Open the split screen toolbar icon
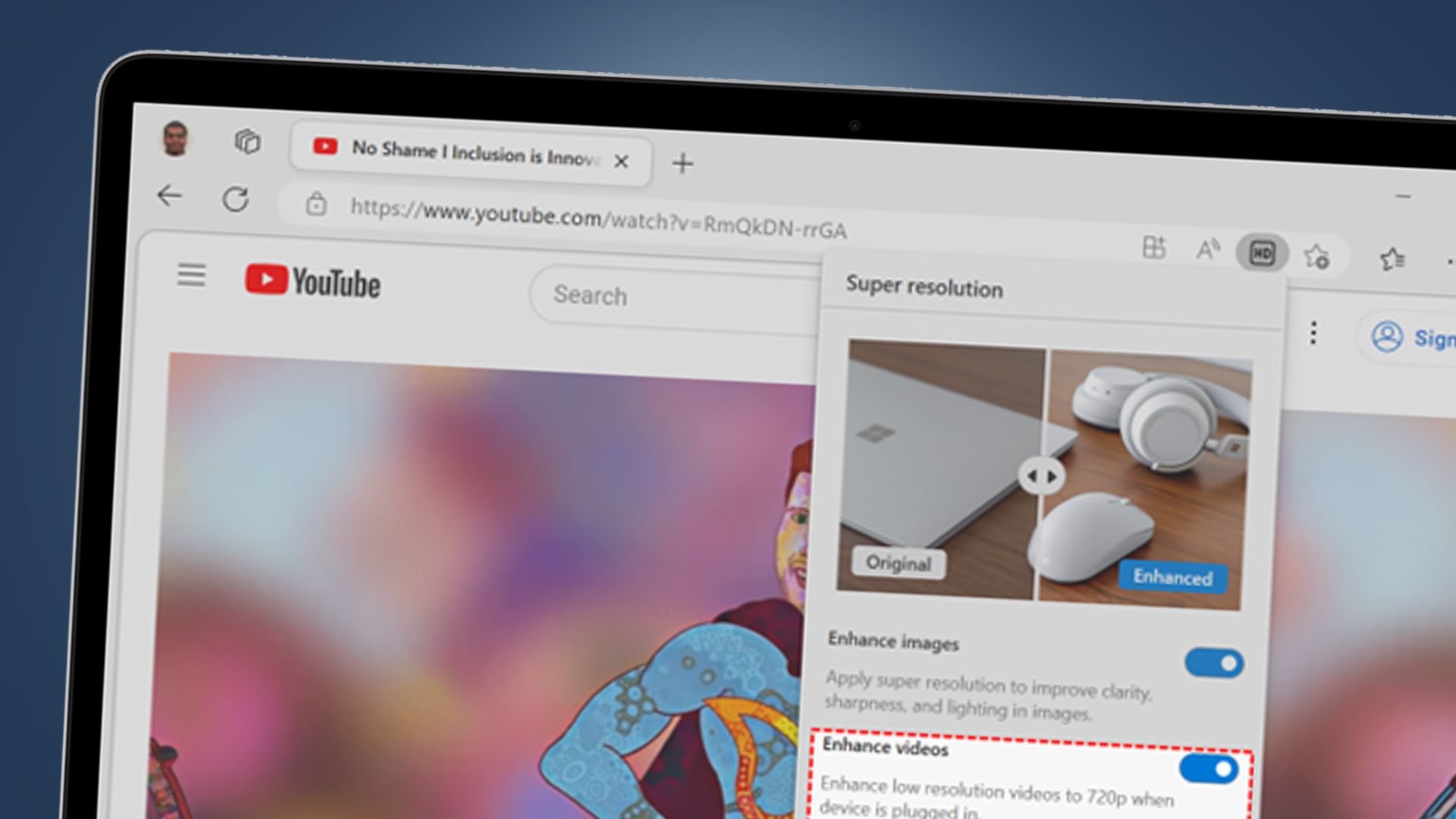 pos(1153,248)
